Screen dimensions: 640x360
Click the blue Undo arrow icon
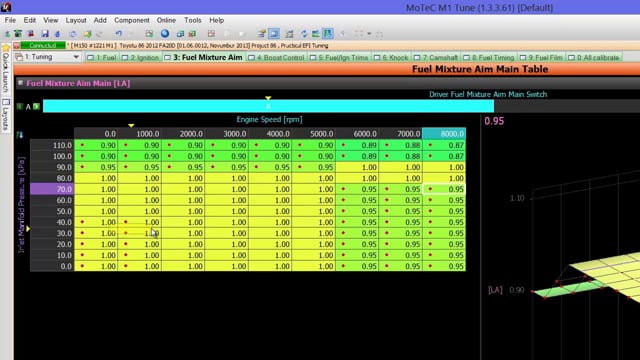[118, 34]
